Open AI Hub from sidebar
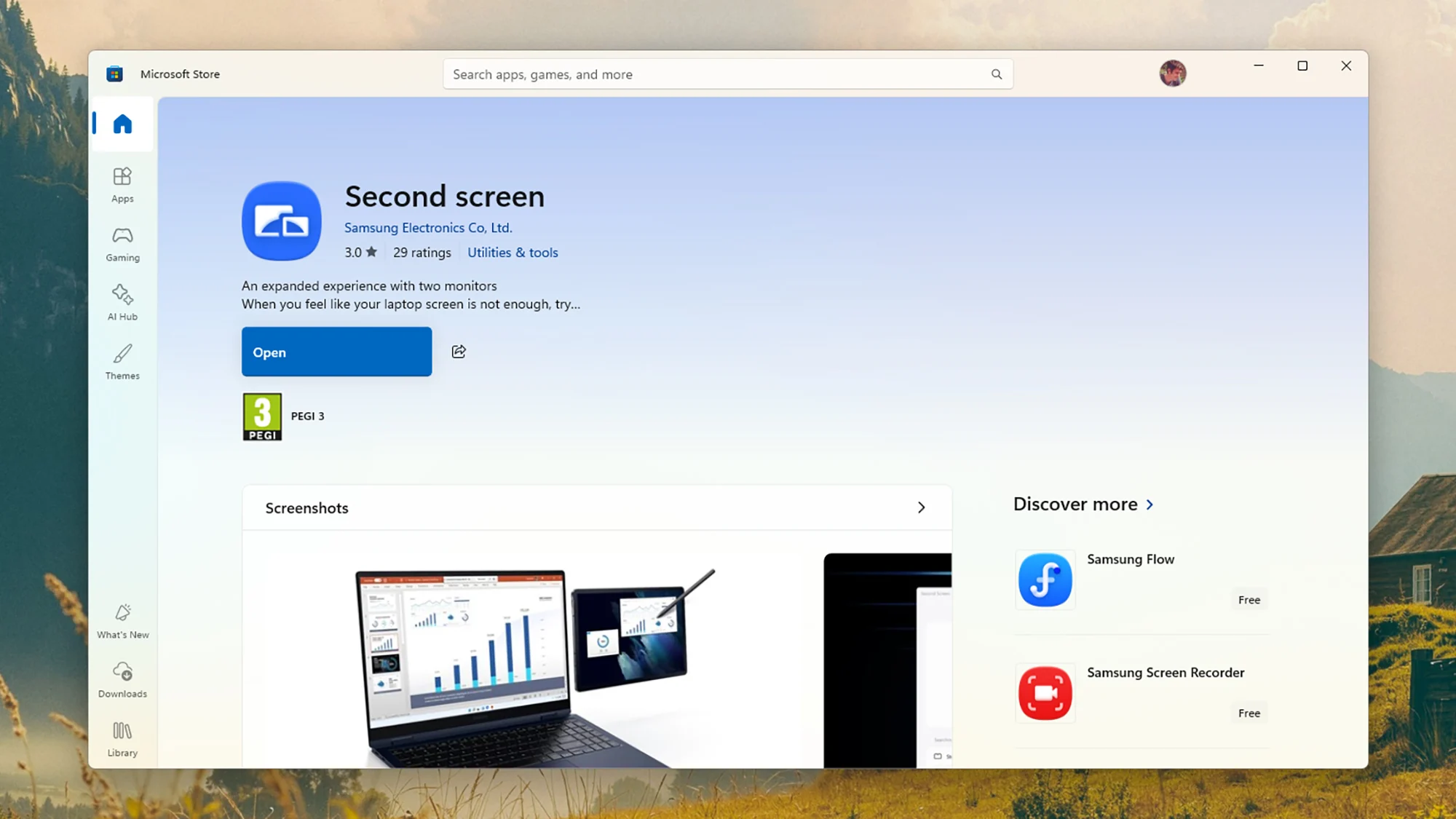 point(122,302)
